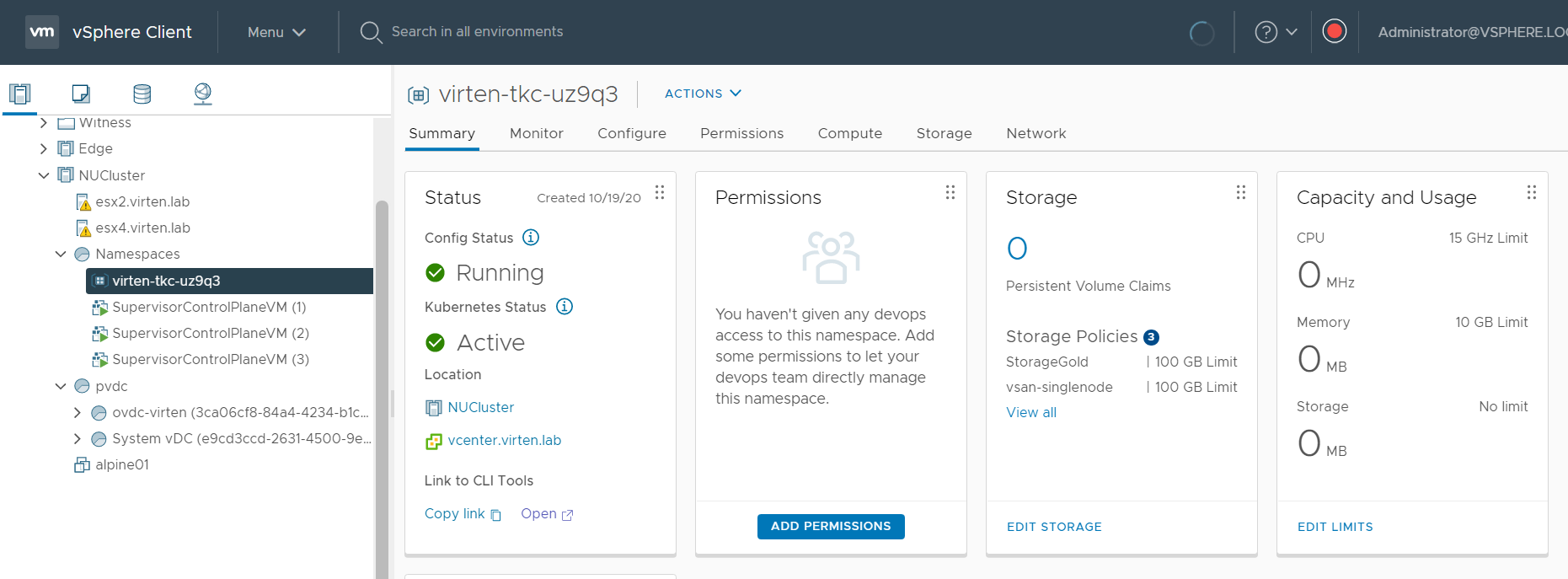
Task: Click EDIT LIMITS
Action: click(1335, 527)
